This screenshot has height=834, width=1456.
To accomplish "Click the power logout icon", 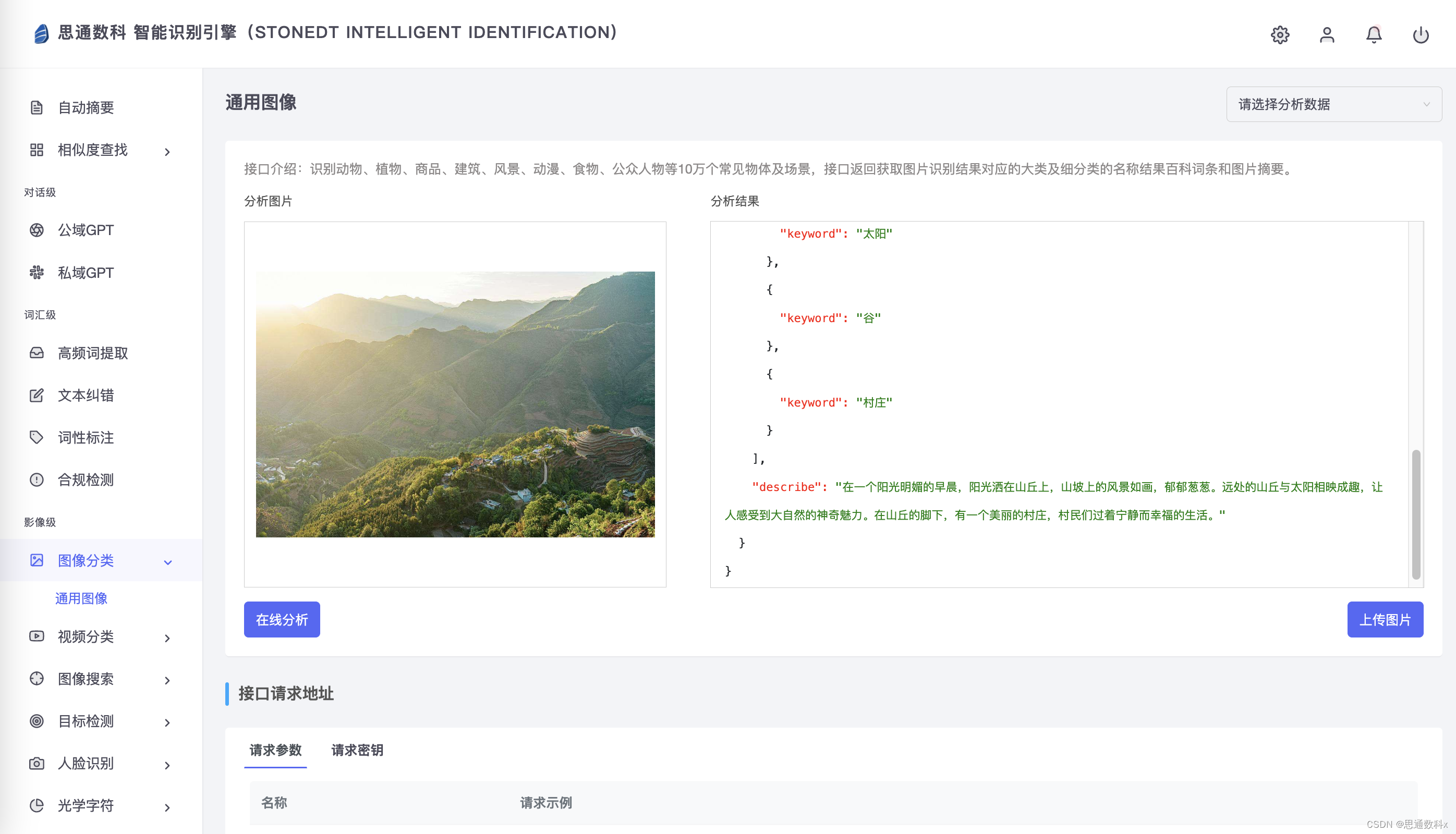I will point(1421,35).
